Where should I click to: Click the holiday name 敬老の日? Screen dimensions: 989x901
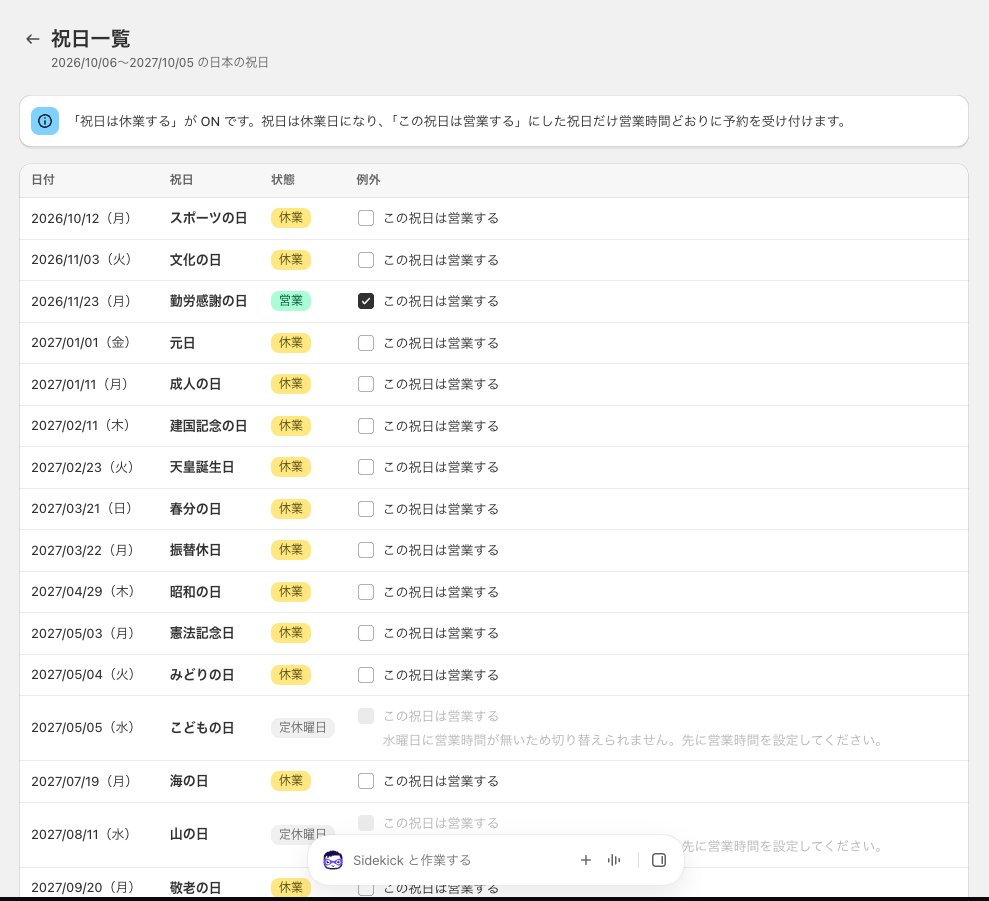[x=195, y=888]
